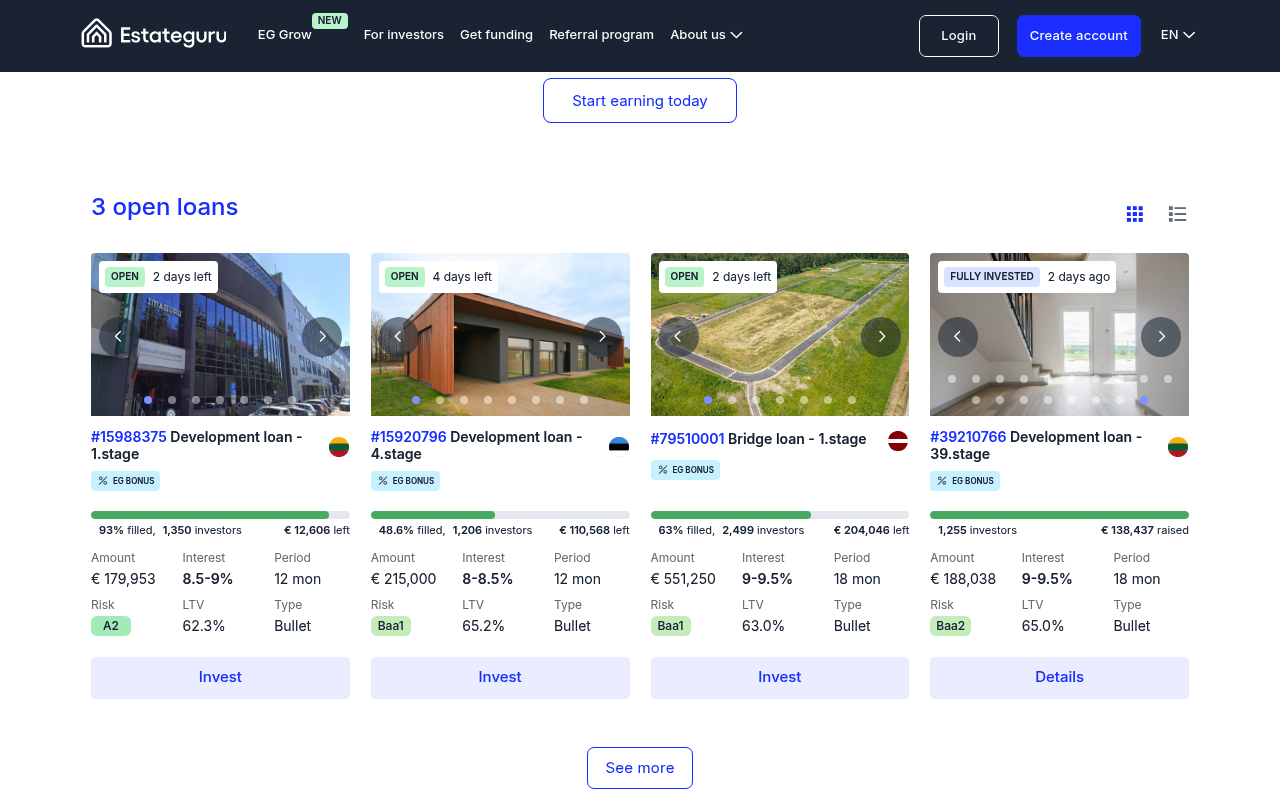Click amount € 551,250
This screenshot has width=1280, height=800.
[x=683, y=579]
